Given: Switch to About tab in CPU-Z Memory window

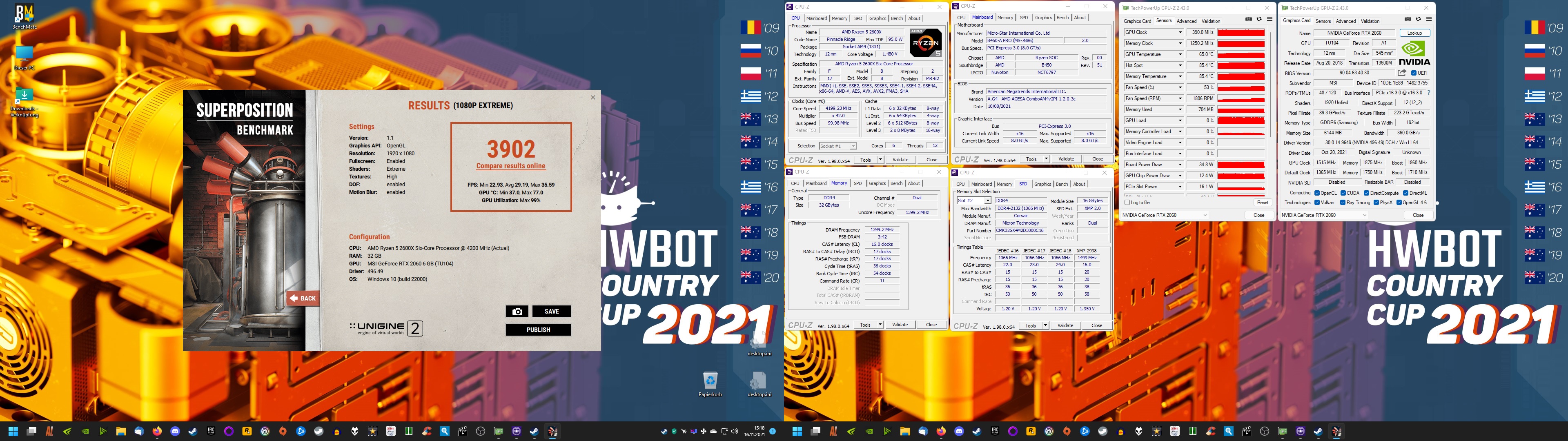Looking at the screenshot, I should click(914, 183).
